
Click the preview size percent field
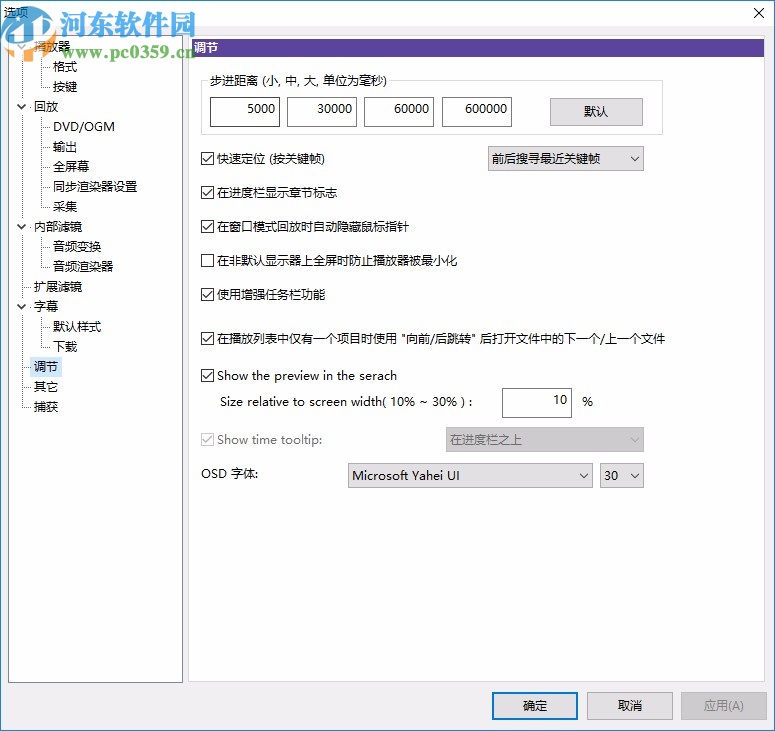point(537,403)
